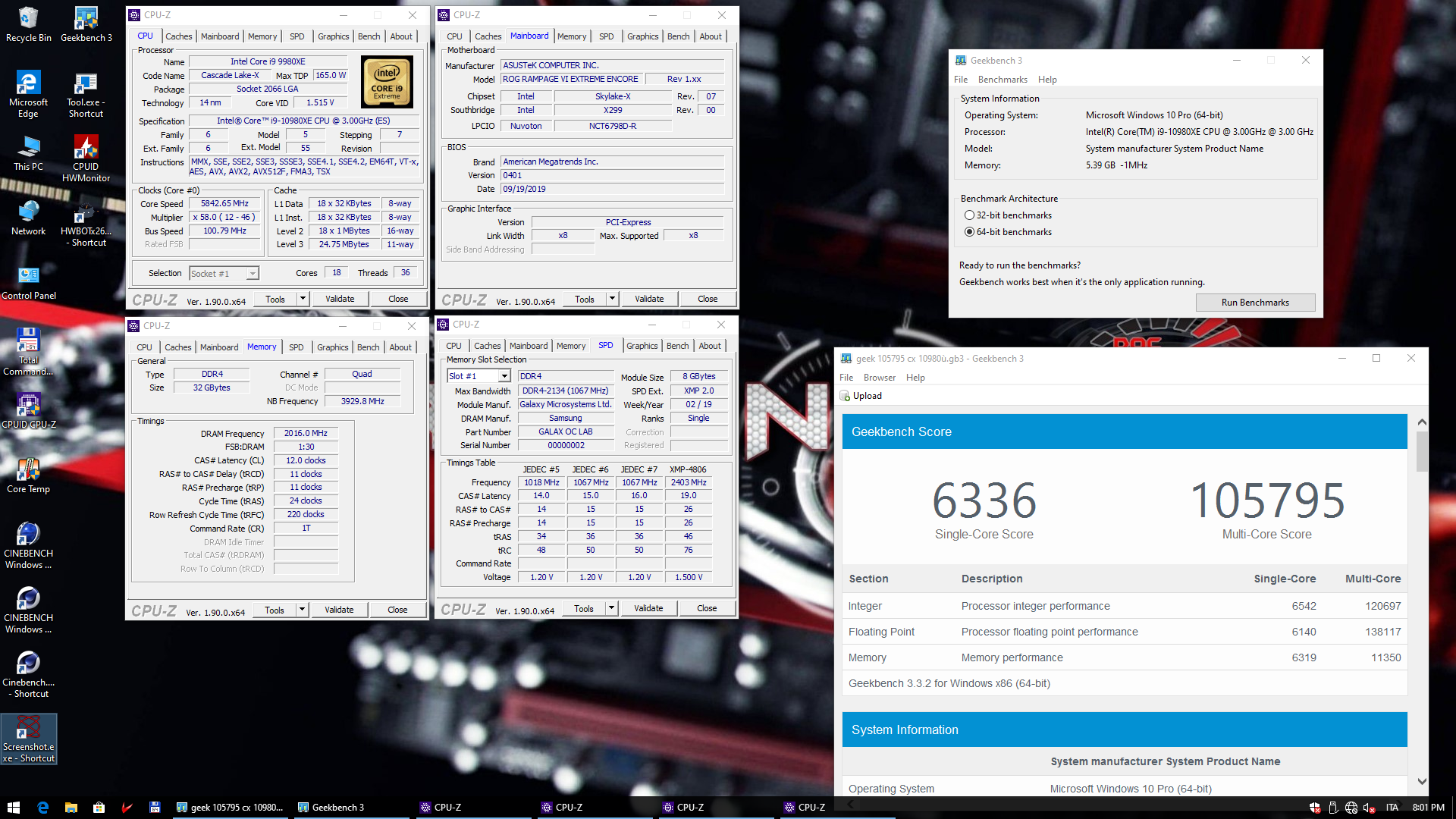The width and height of the screenshot is (1456, 819).
Task: Open Browser menu in Geekbench results window
Action: click(880, 378)
